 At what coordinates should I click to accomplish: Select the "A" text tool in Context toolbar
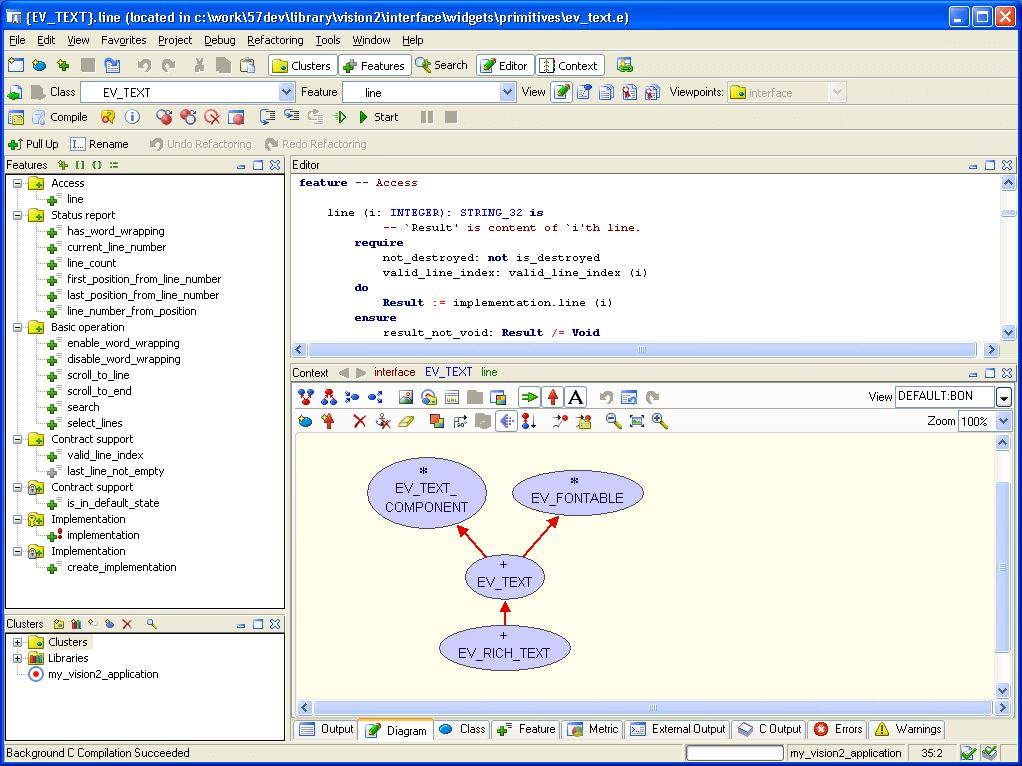[x=576, y=397]
